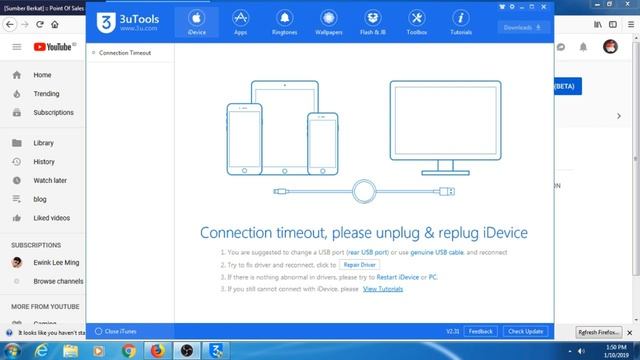Click the 3uTools skin shirt icon
This screenshot has height=360, width=640.
pyautogui.click(x=502, y=7)
